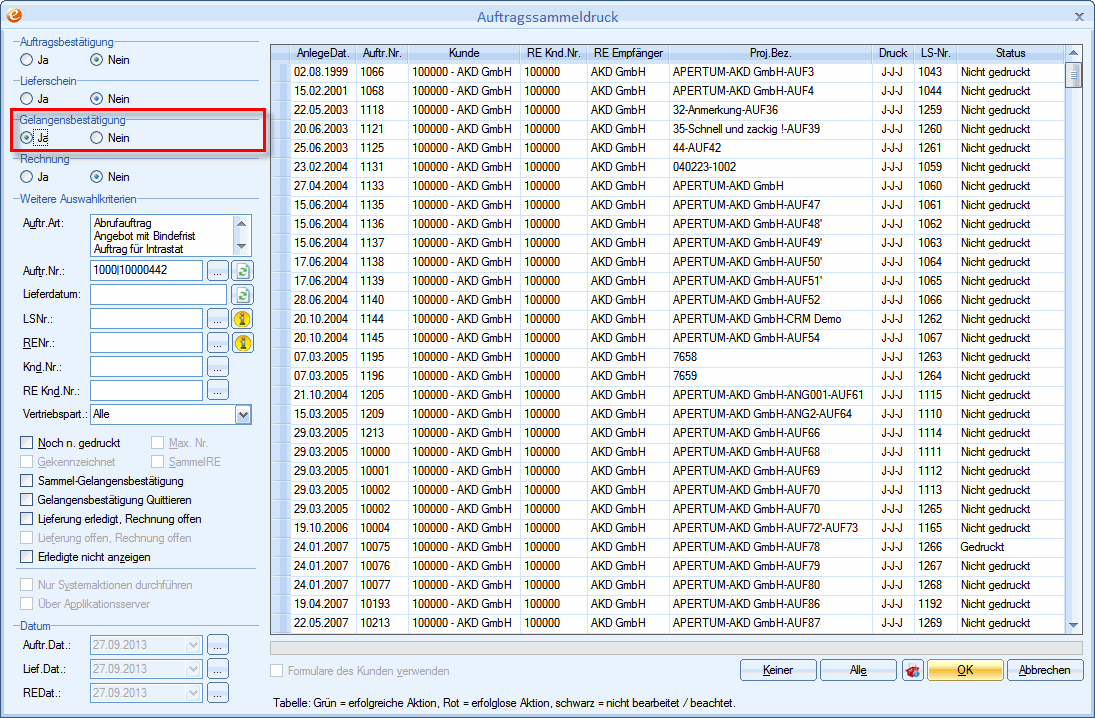Select Nein for Gelangensbestätigung
This screenshot has height=718, width=1095.
96,138
